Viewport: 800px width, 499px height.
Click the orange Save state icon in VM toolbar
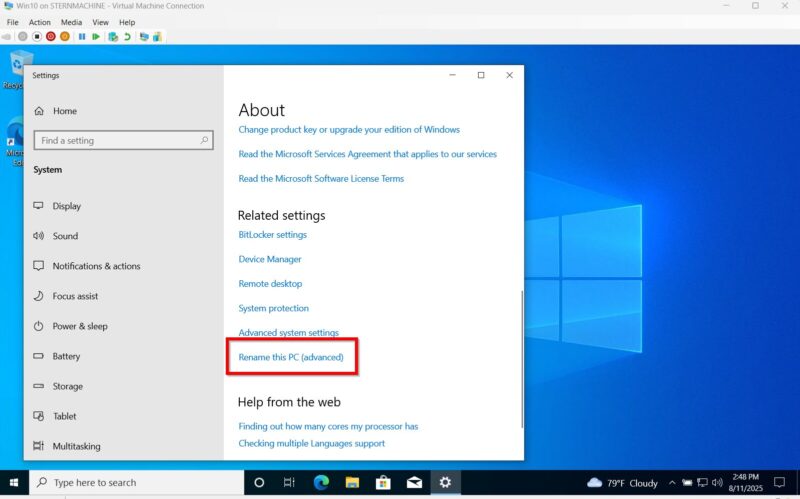coord(65,37)
